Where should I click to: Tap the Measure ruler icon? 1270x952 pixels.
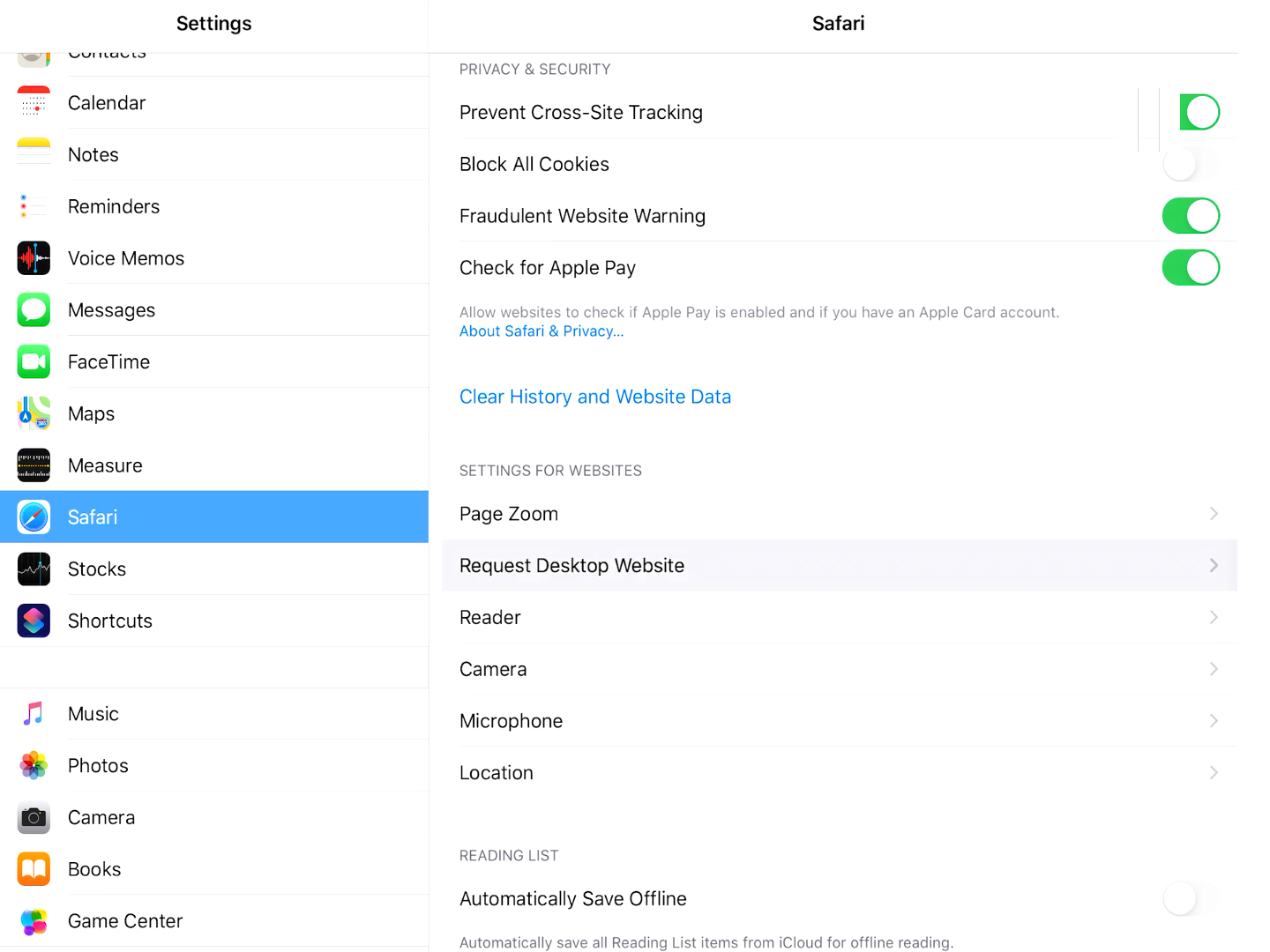34,465
